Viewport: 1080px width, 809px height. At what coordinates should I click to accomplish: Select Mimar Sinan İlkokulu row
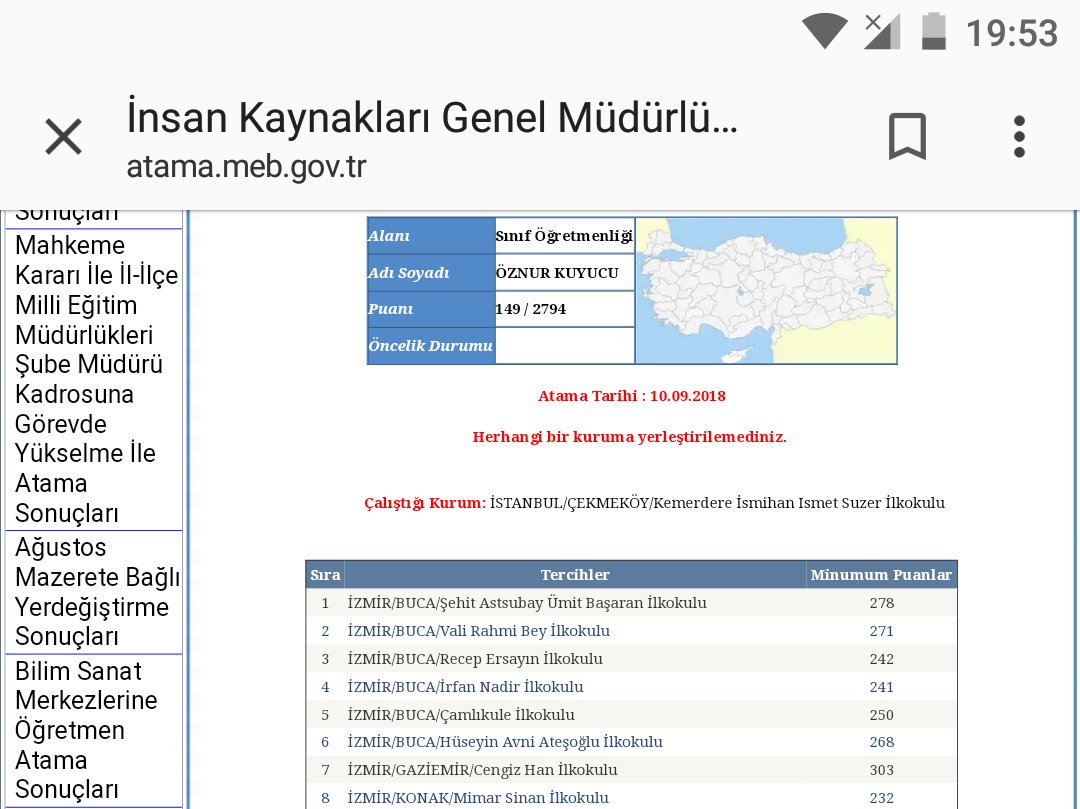tap(632, 797)
